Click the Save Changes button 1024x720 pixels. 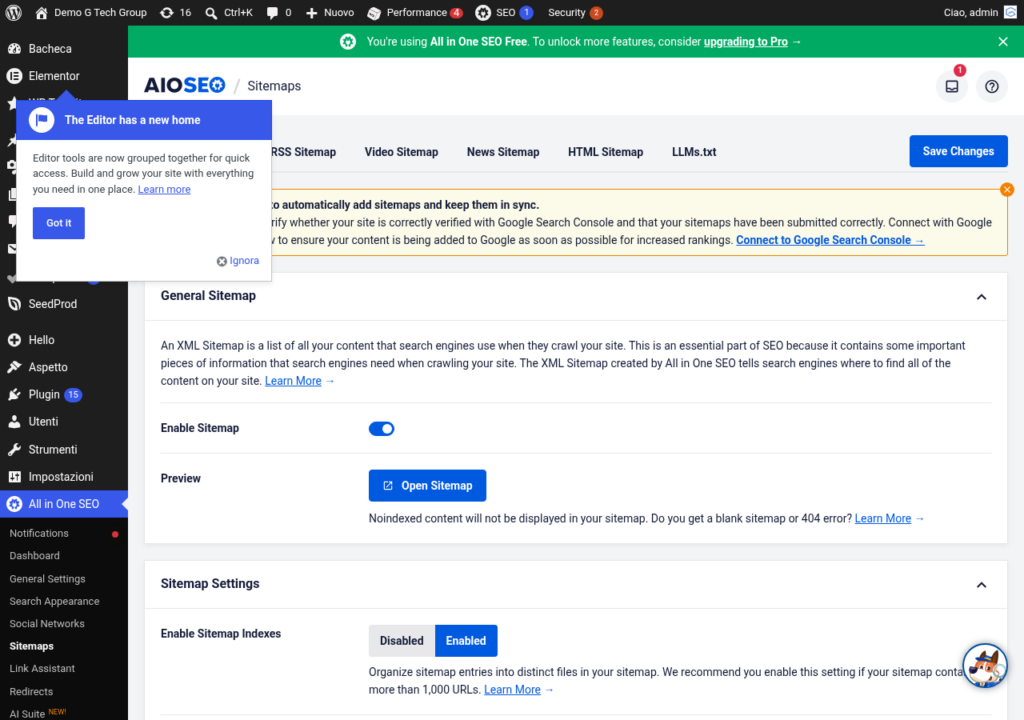pyautogui.click(x=958, y=151)
